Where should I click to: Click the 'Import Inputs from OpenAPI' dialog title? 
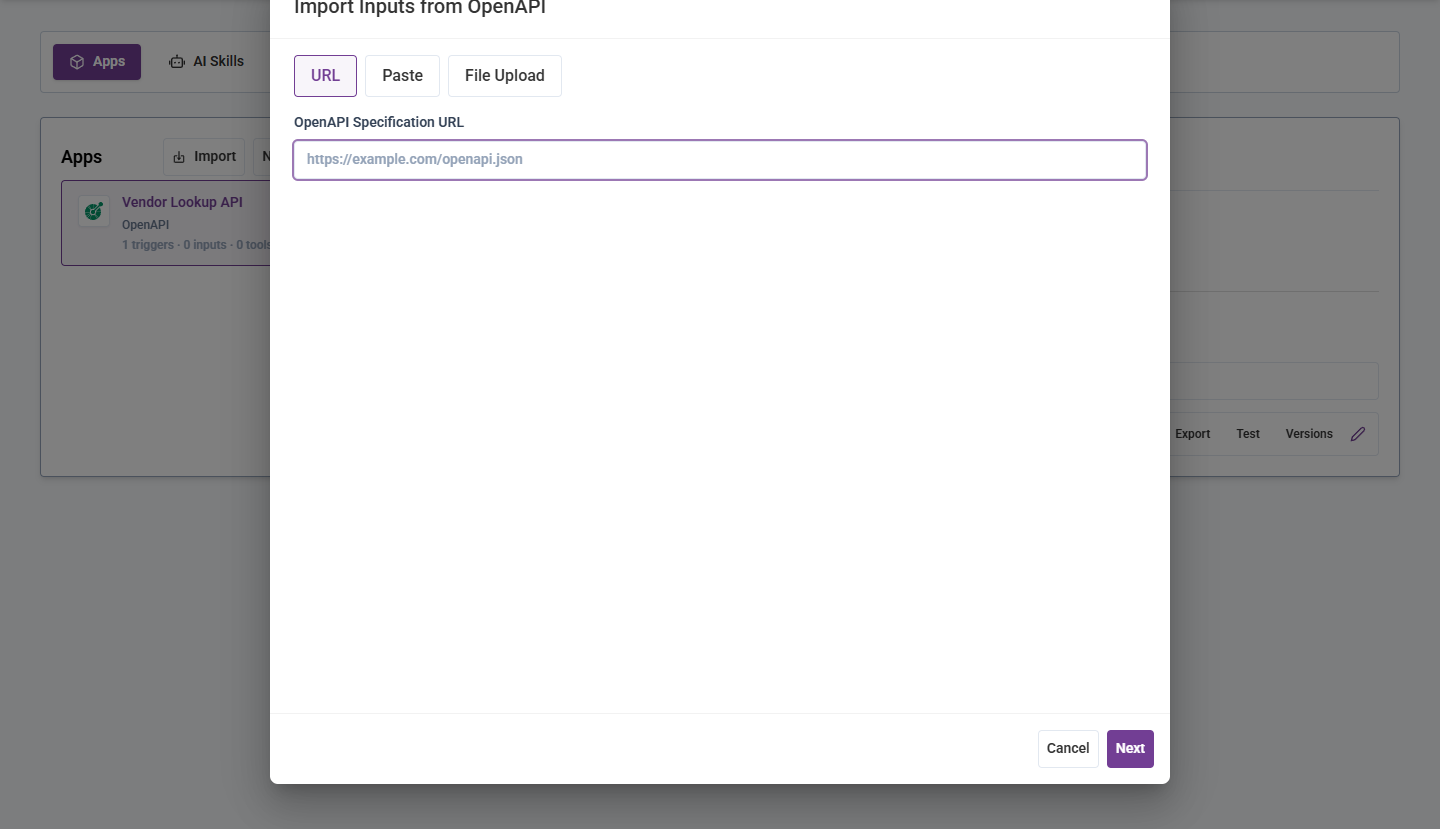pos(420,9)
